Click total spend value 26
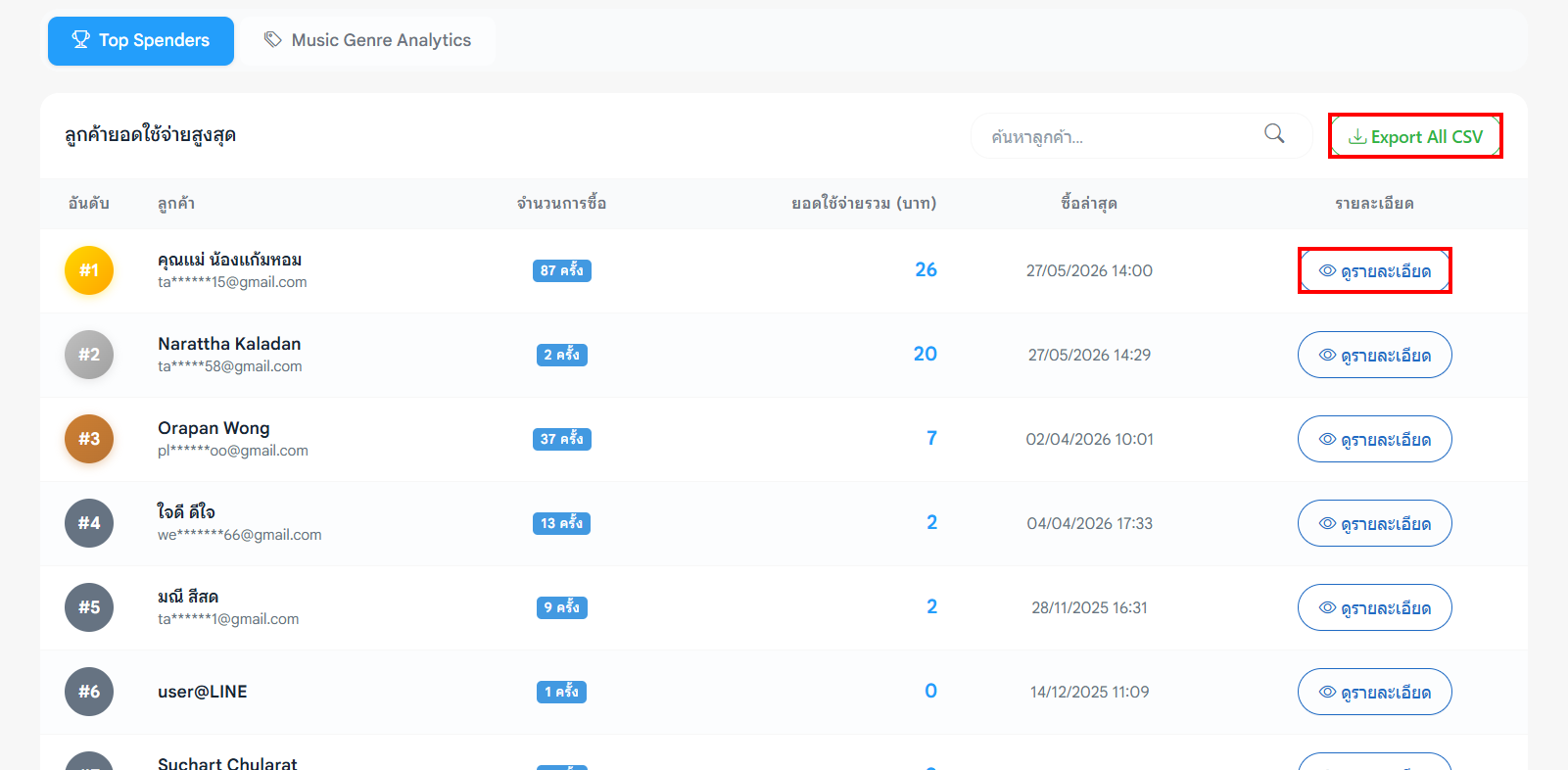The height and width of the screenshot is (770, 1568). tap(926, 269)
